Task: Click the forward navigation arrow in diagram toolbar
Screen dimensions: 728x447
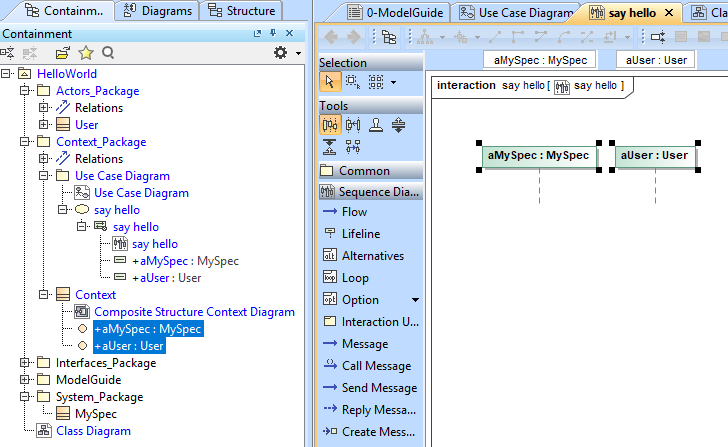Action: click(354, 37)
